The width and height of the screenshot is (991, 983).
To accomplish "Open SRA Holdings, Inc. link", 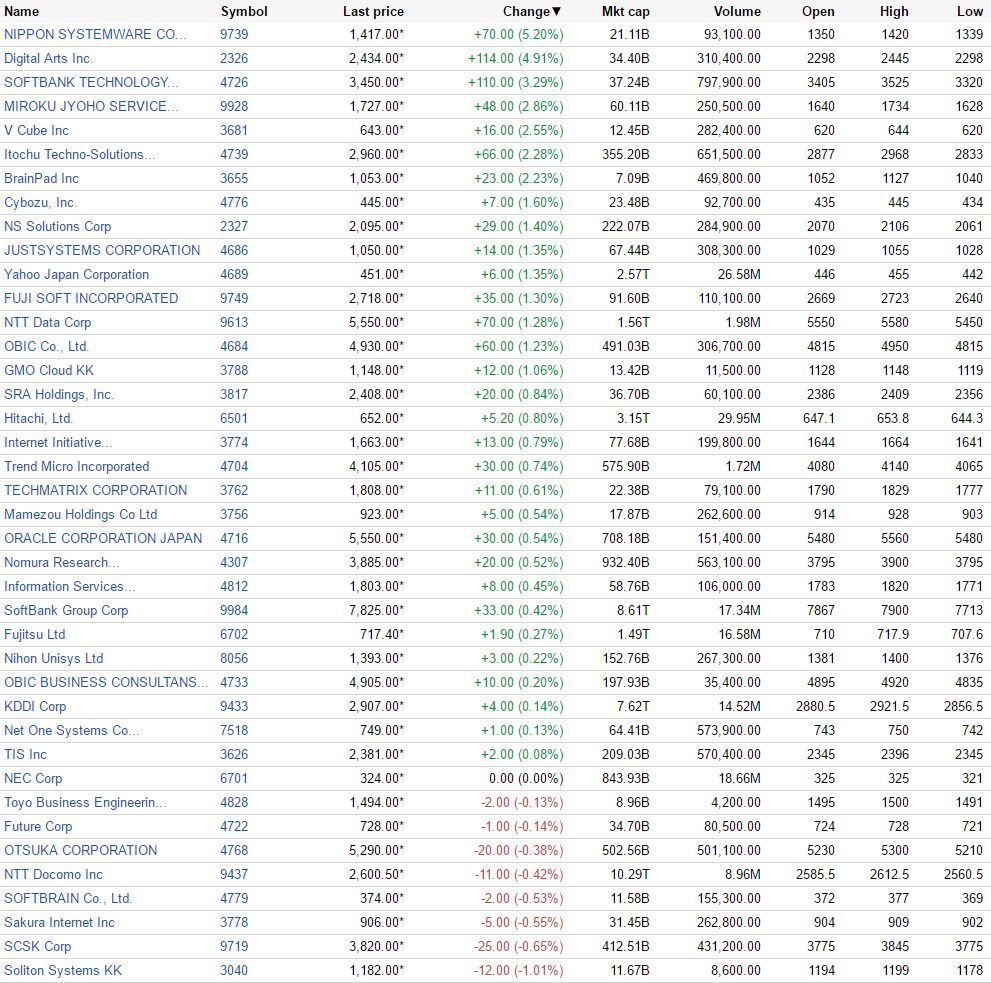I will pyautogui.click(x=59, y=394).
